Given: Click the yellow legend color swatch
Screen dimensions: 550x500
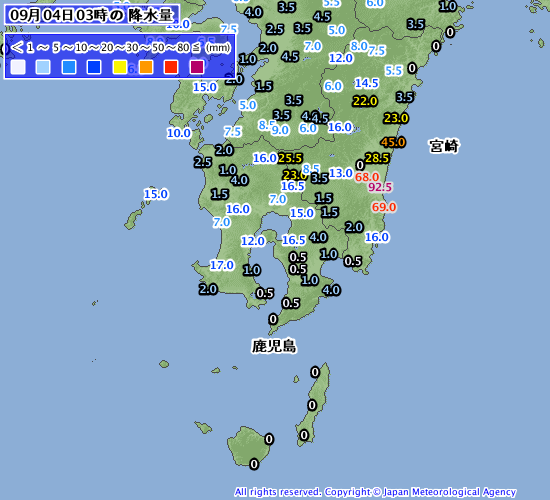Looking at the screenshot, I should (120, 67).
